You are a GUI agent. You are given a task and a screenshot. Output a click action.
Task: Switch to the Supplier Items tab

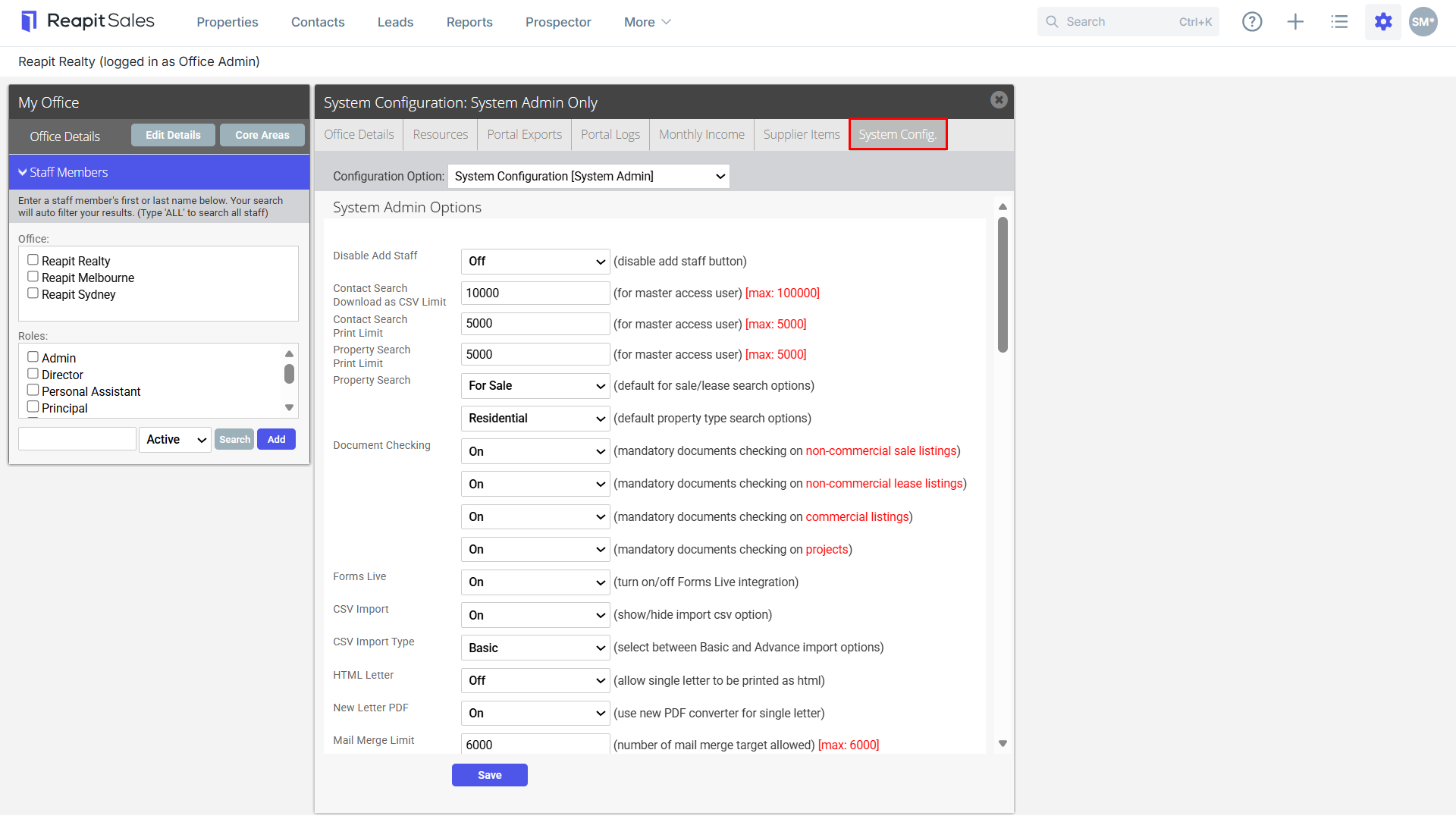point(802,134)
